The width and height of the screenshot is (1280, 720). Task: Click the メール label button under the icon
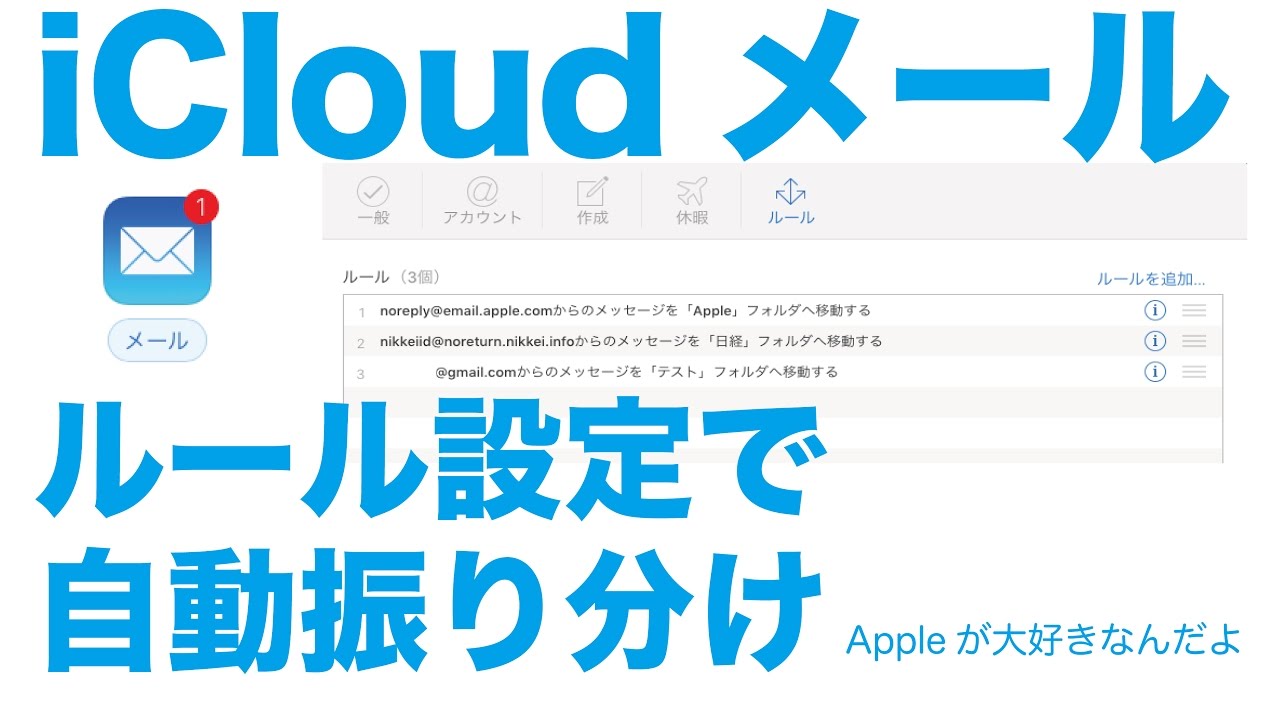tap(157, 341)
